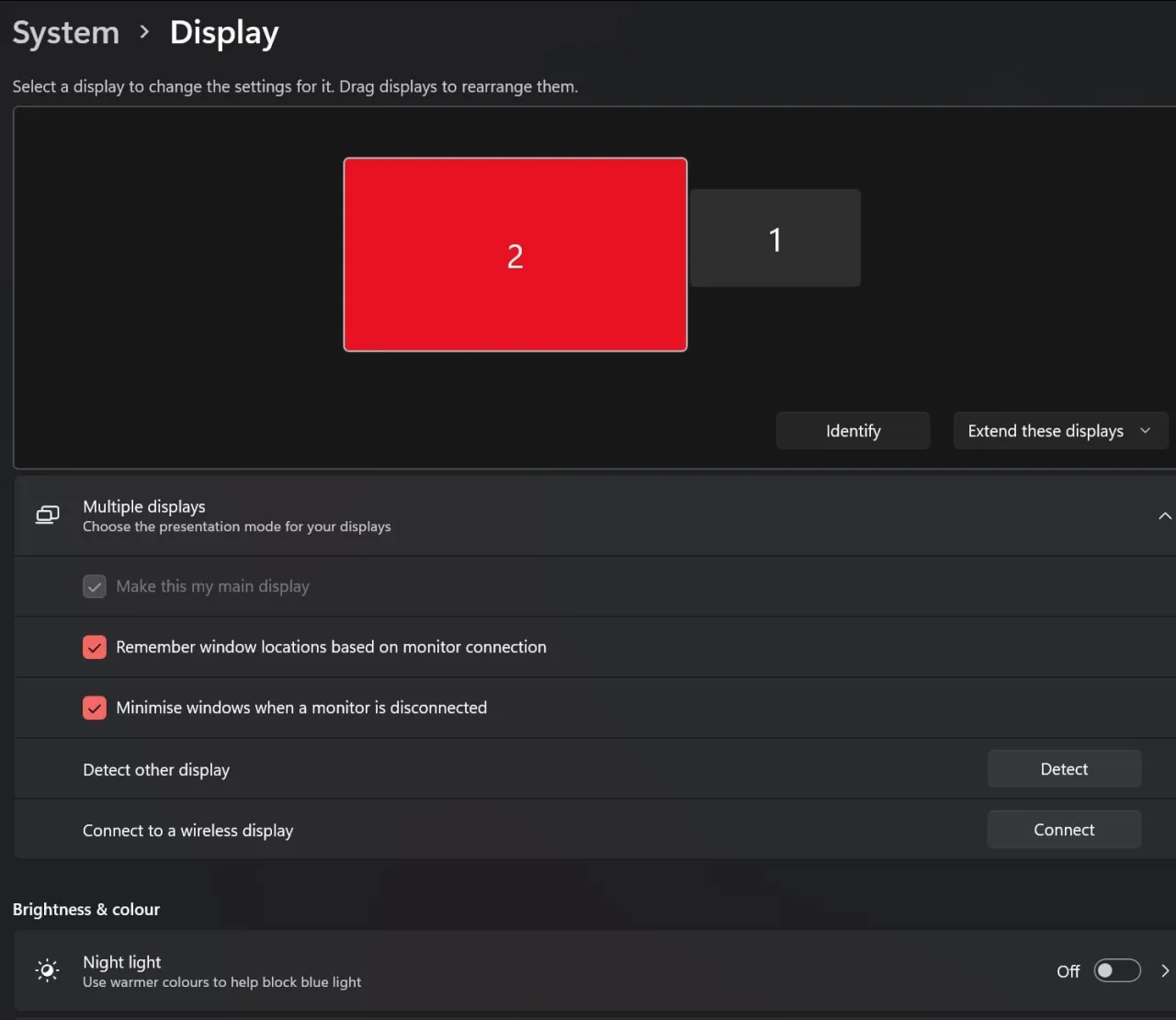Viewport: 1176px width, 1020px height.
Task: Select the grey display 1 monitor
Action: pos(775,239)
